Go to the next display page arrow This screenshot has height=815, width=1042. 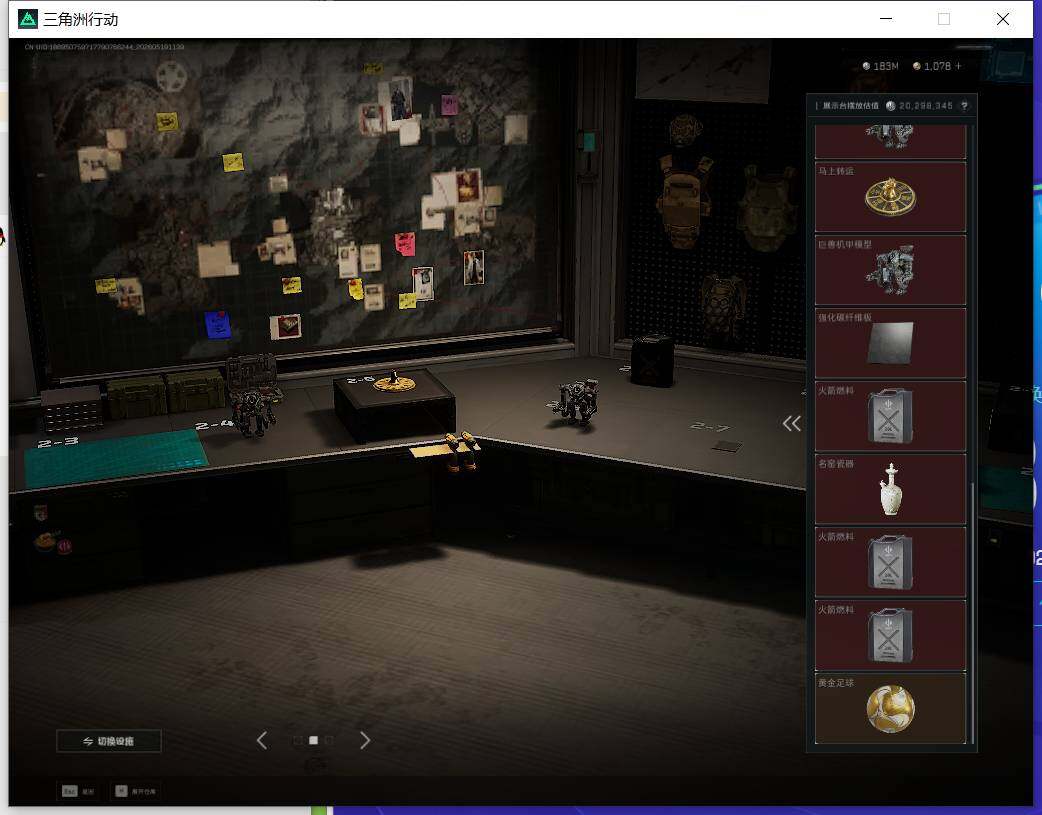pyautogui.click(x=365, y=740)
